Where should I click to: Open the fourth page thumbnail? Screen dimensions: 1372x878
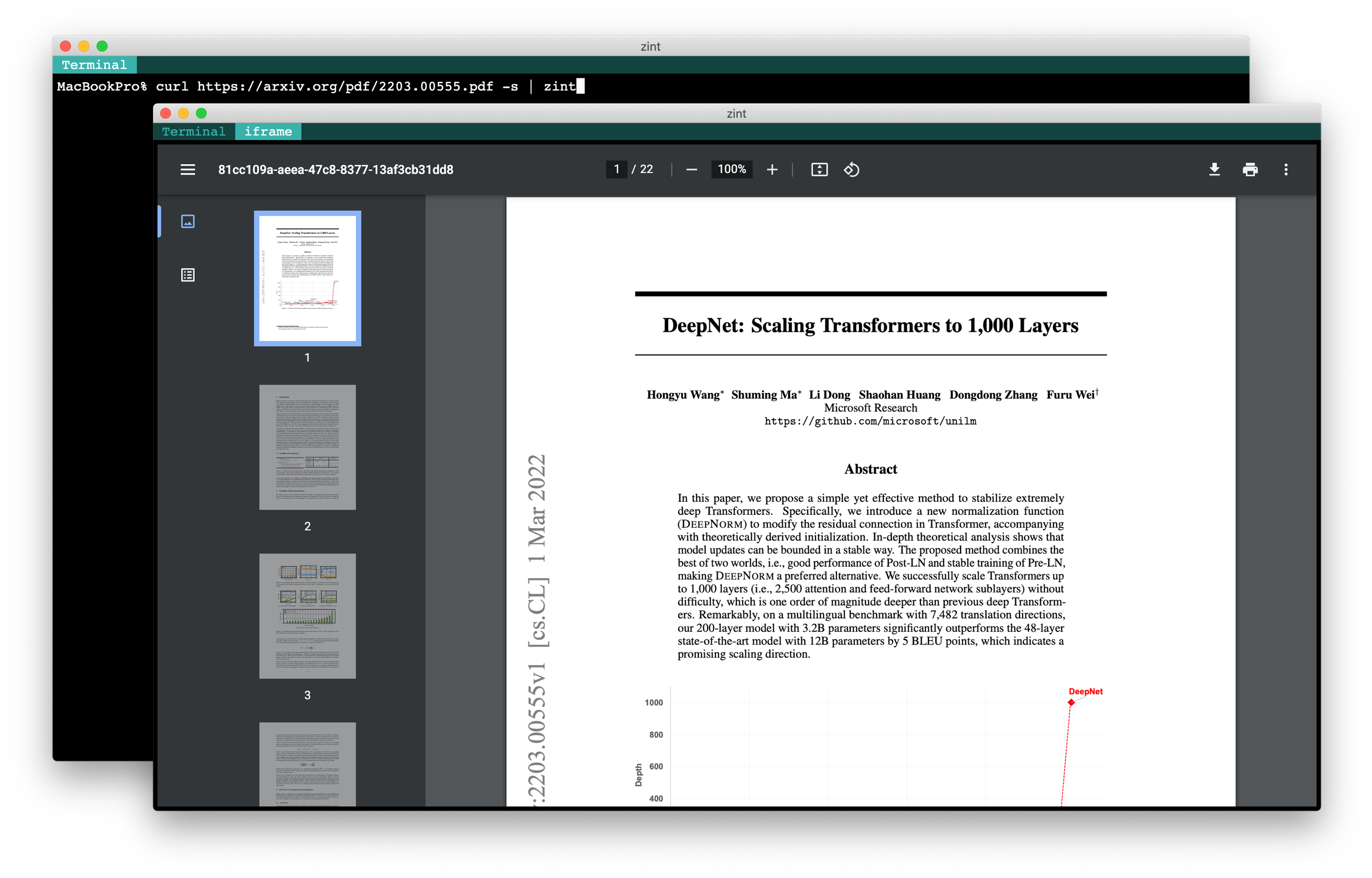(x=307, y=764)
